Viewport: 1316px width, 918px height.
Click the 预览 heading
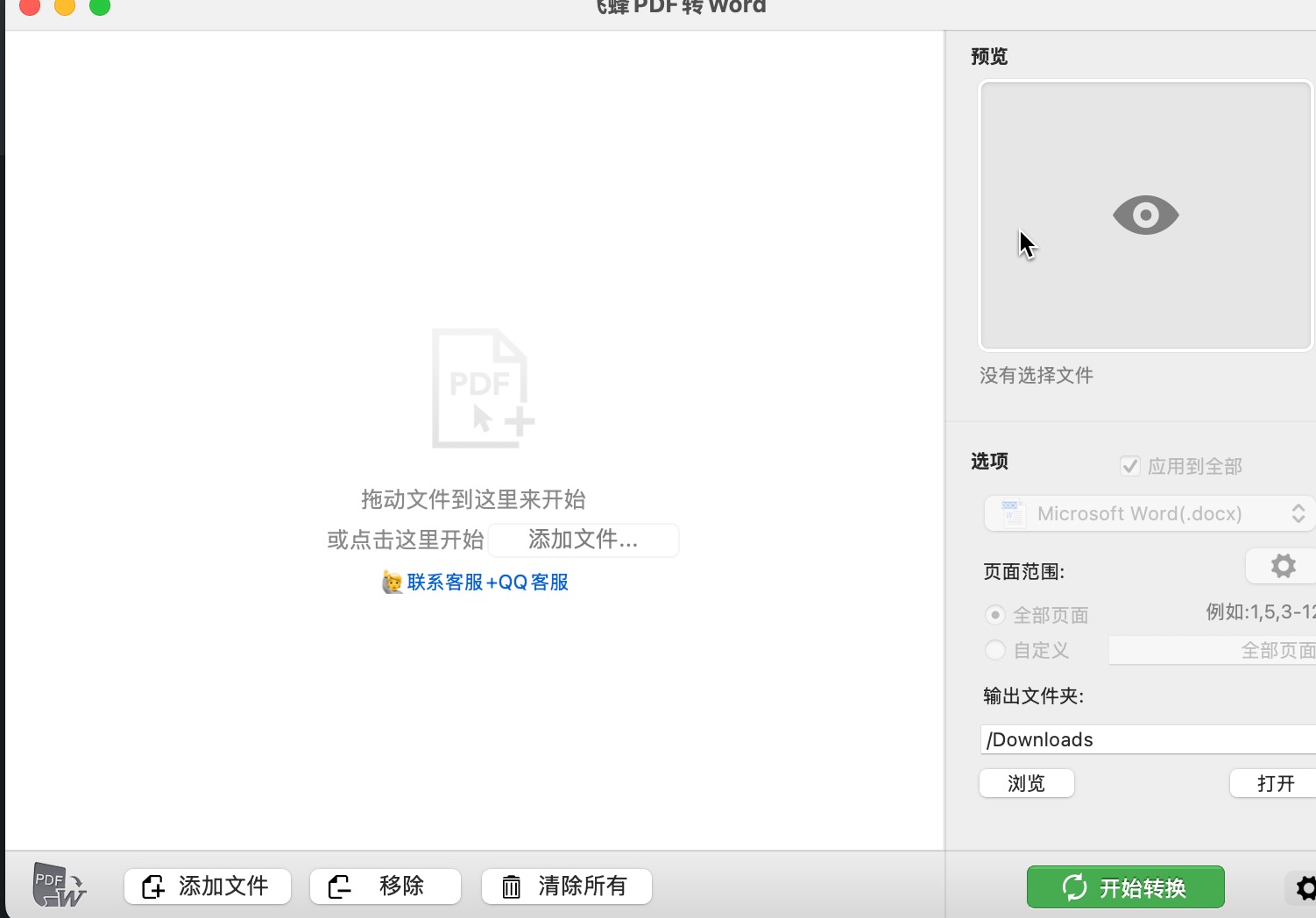pos(989,56)
